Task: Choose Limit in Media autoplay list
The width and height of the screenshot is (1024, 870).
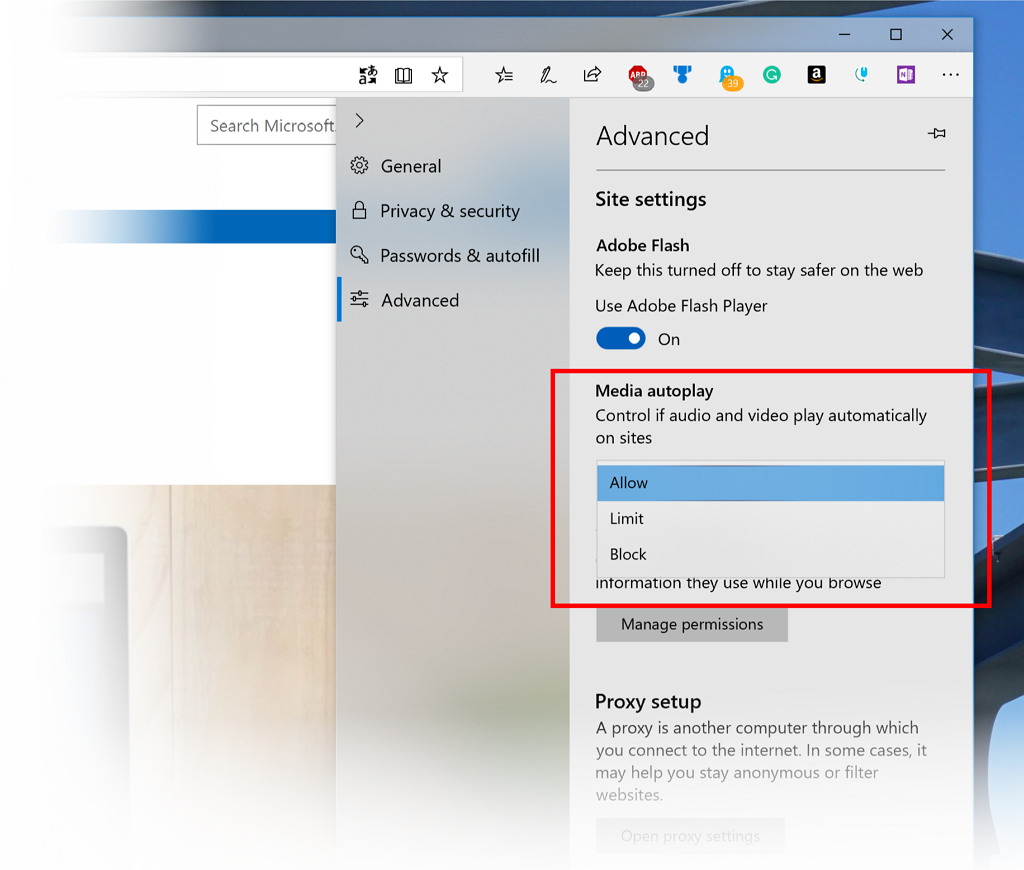Action: point(771,519)
